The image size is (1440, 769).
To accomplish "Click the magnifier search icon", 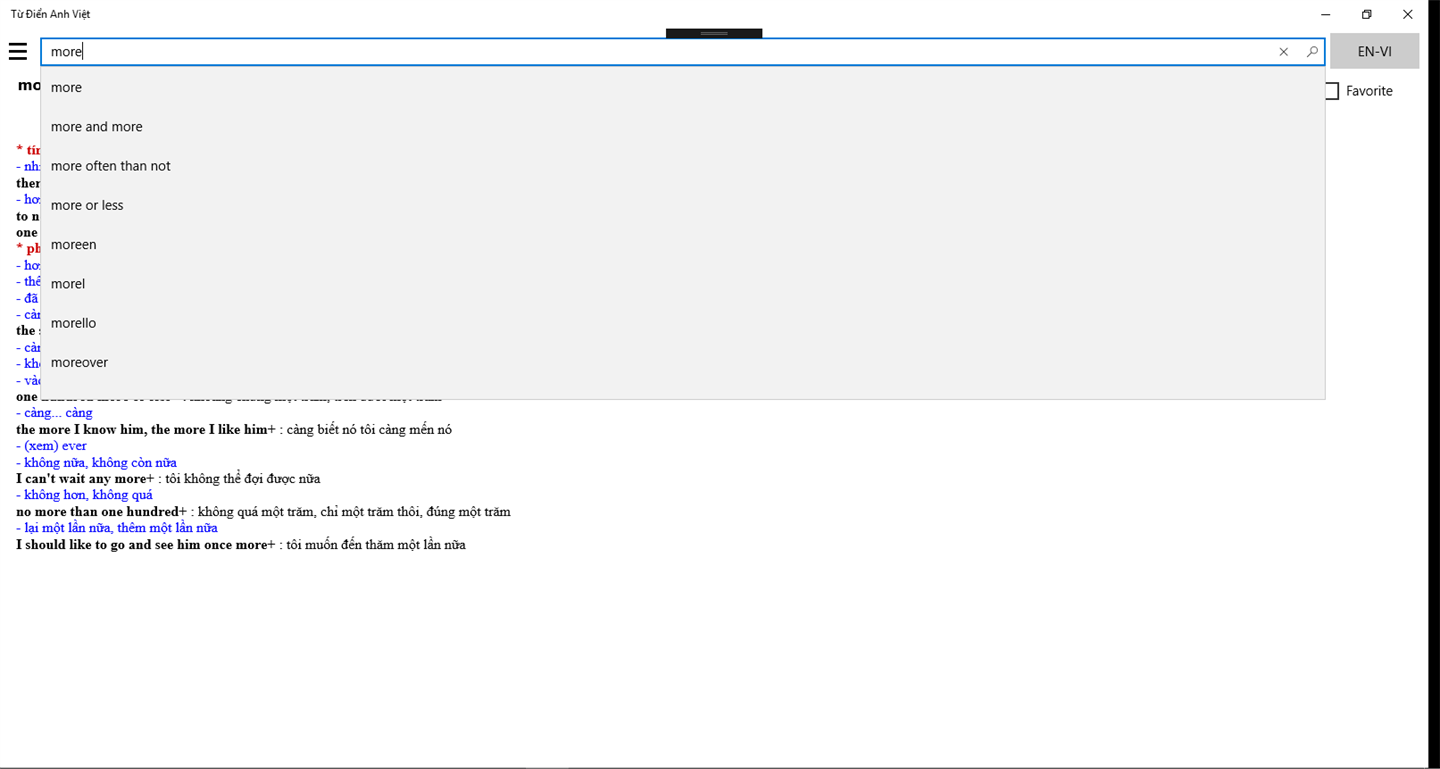I will pos(1312,52).
